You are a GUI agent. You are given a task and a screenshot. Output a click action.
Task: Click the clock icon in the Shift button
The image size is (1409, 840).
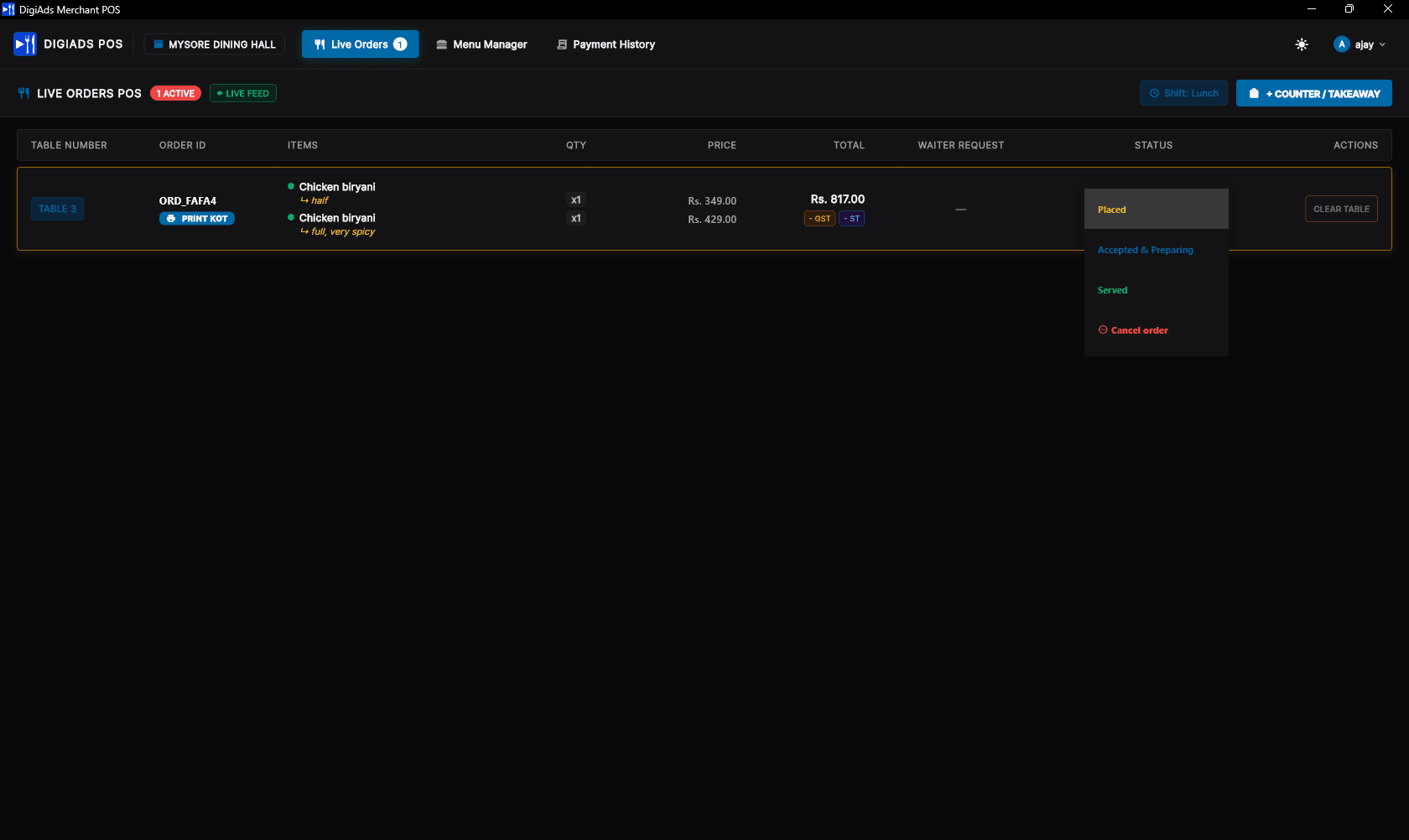pyautogui.click(x=1155, y=93)
